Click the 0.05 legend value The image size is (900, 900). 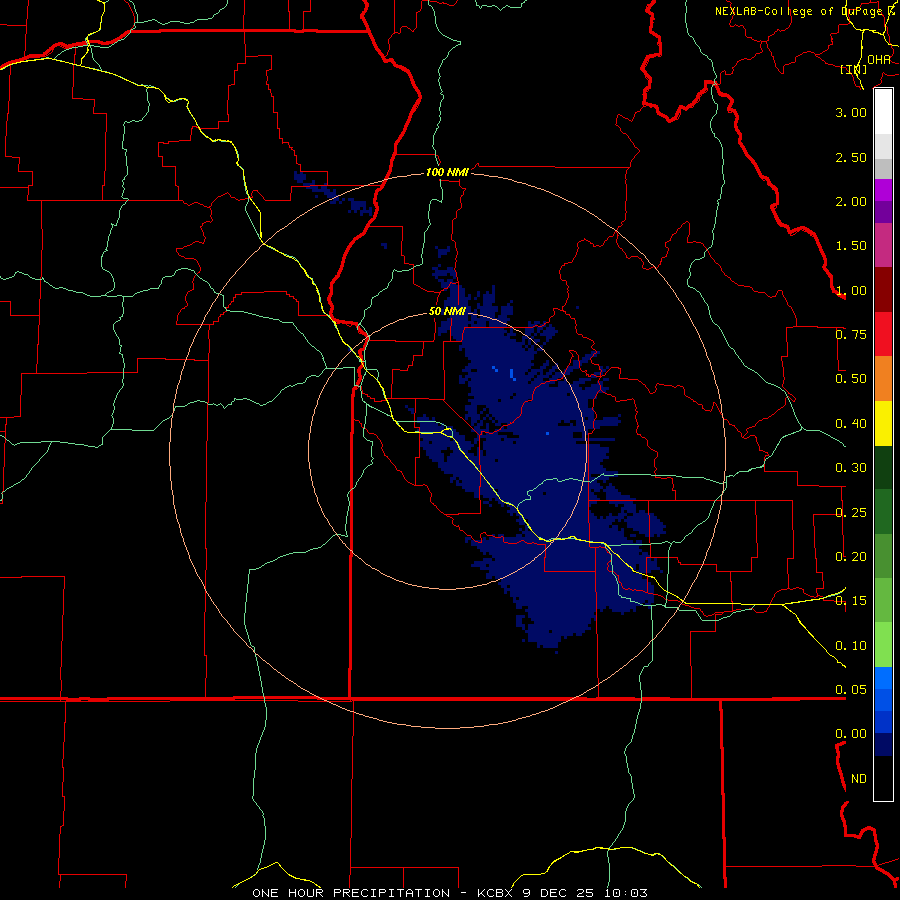pyautogui.click(x=851, y=690)
